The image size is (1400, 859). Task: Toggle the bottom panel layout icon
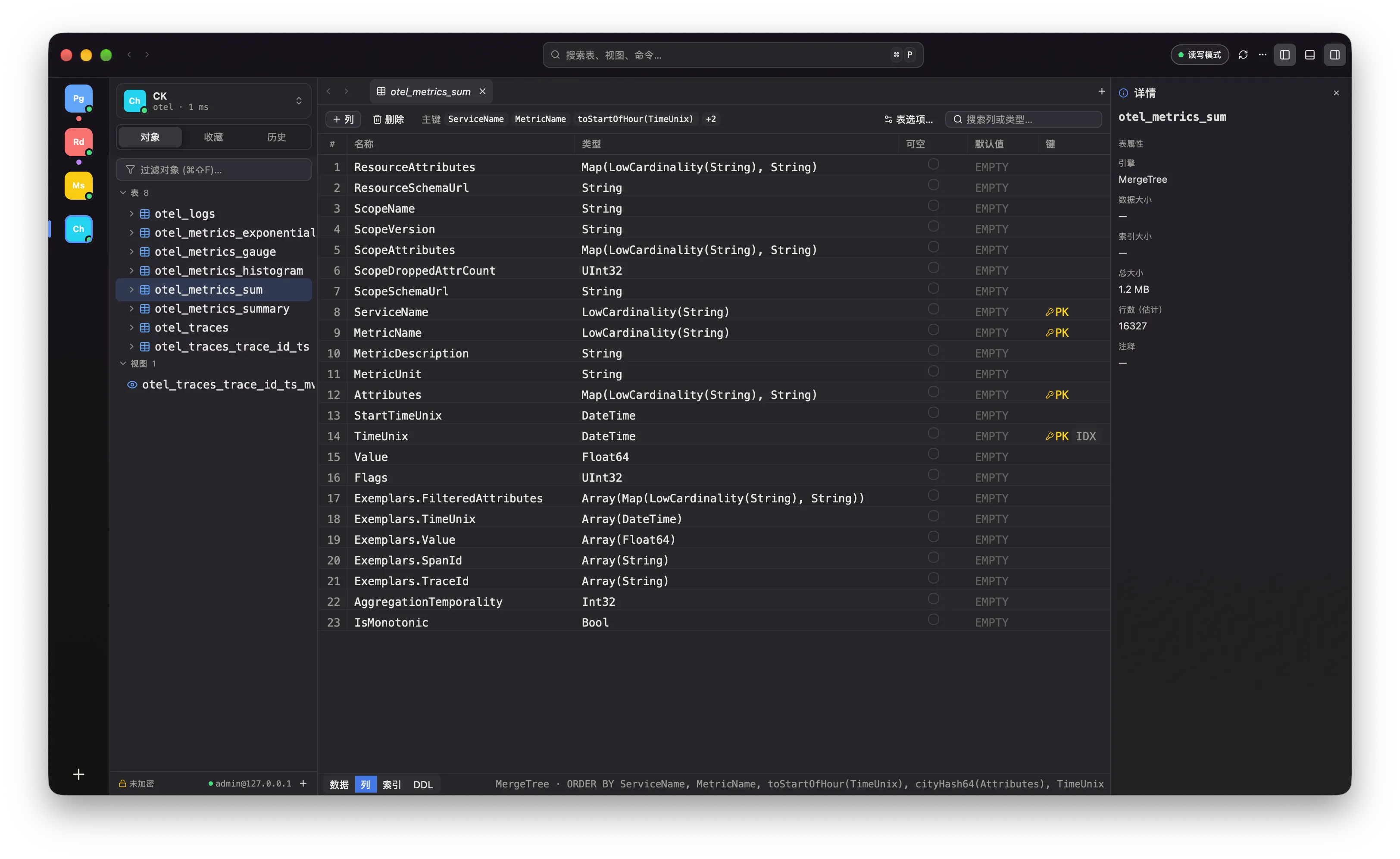click(1309, 55)
